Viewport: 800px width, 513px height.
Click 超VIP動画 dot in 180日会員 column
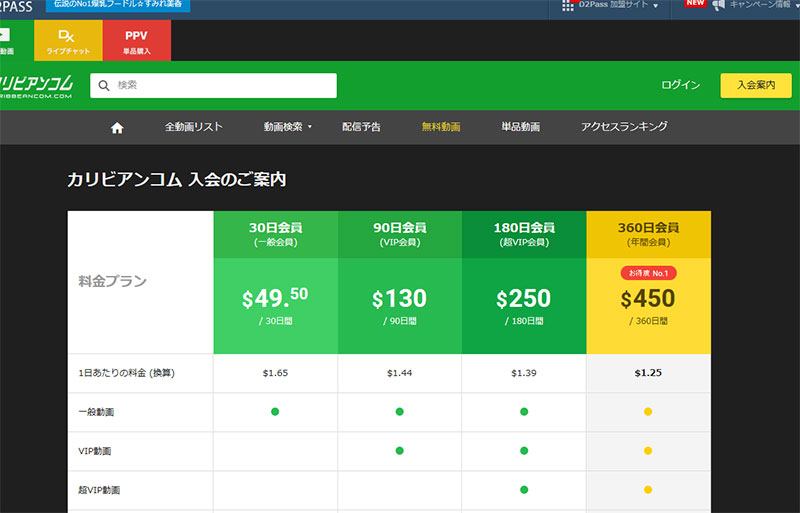point(524,490)
